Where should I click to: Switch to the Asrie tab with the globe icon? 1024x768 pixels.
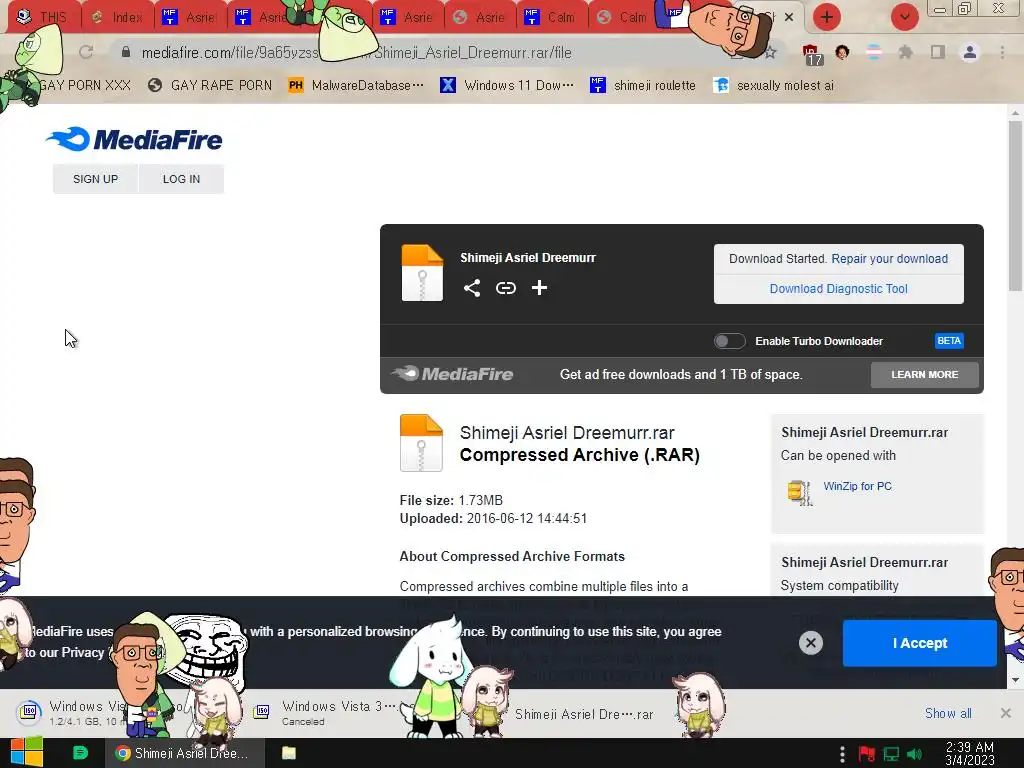click(480, 17)
